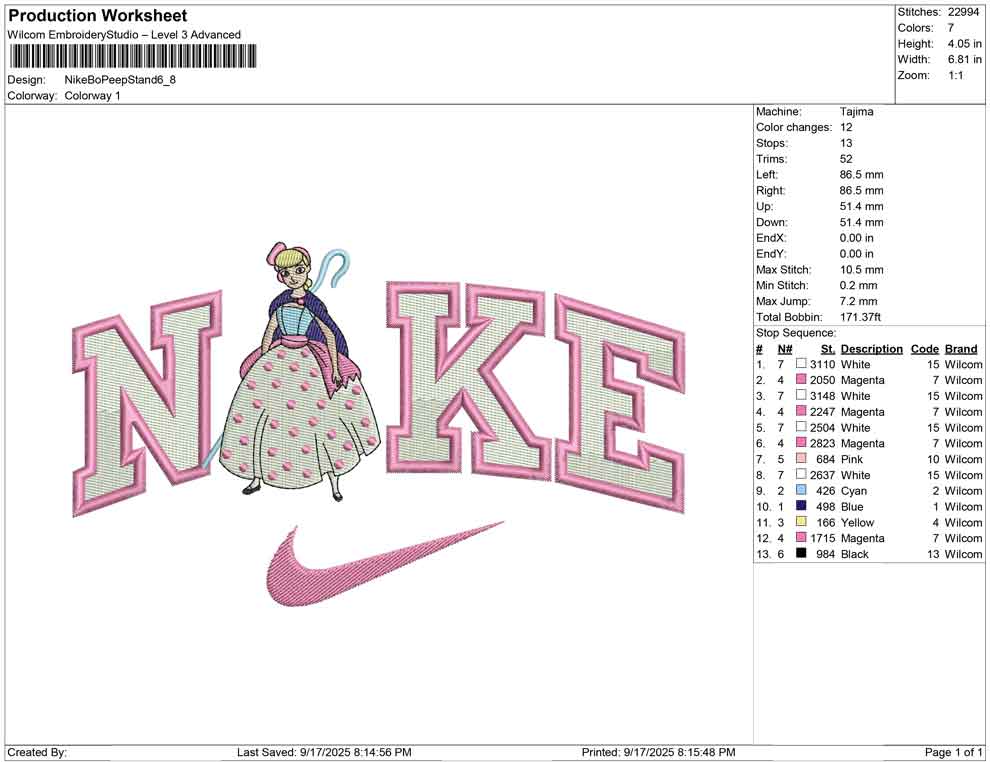Click the blue swatch in stop row 10
This screenshot has height=762, width=990.
point(801,506)
